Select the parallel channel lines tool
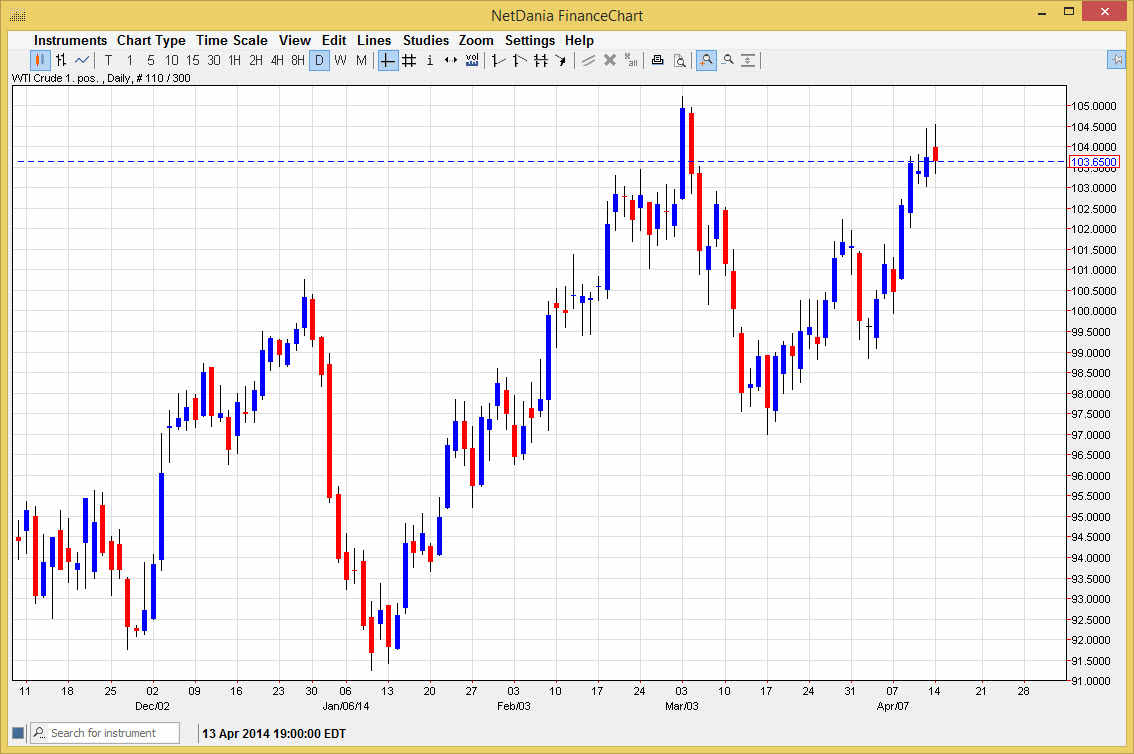The width and height of the screenshot is (1134, 754). (x=540, y=61)
